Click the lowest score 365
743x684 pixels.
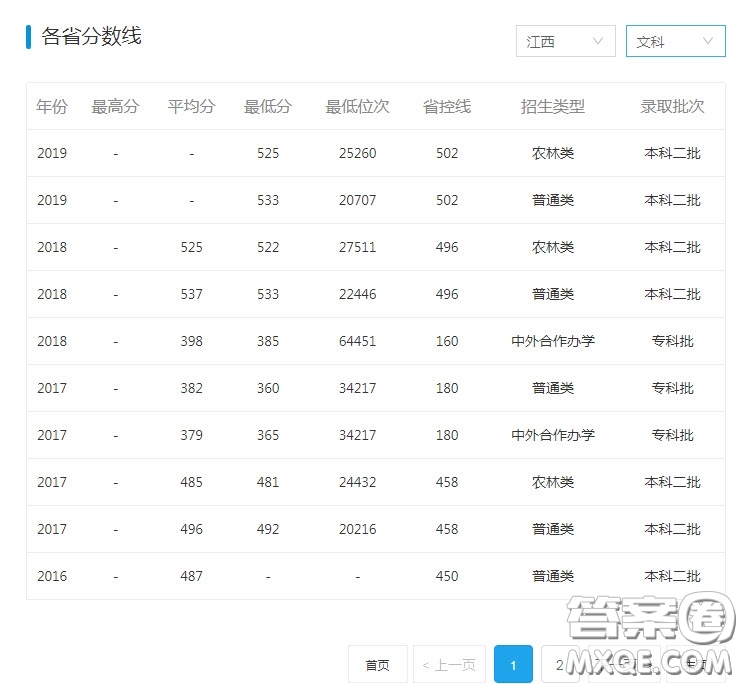click(268, 435)
